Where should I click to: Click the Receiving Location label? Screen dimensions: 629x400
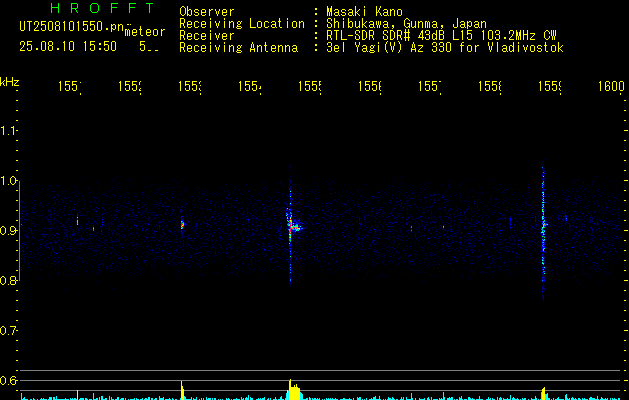click(242, 24)
